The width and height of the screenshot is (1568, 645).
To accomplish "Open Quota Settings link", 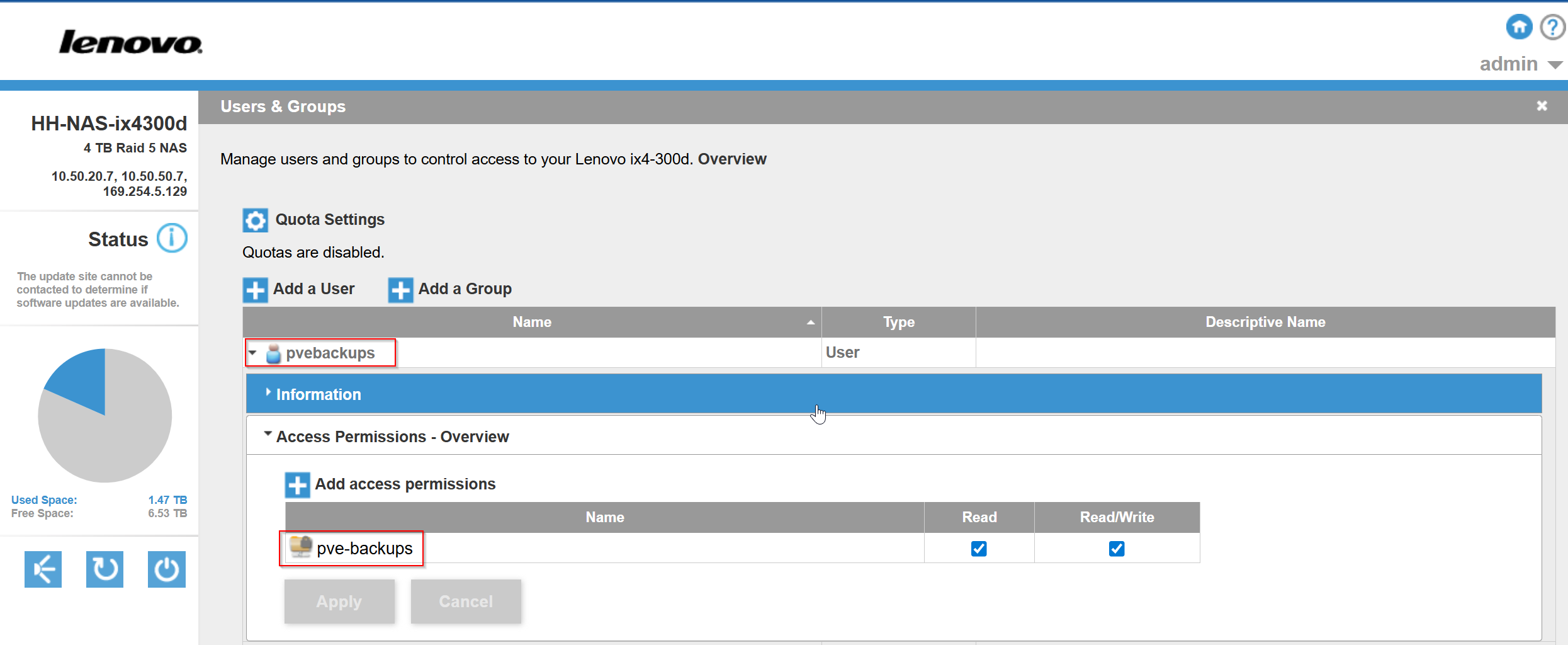I will (x=330, y=219).
